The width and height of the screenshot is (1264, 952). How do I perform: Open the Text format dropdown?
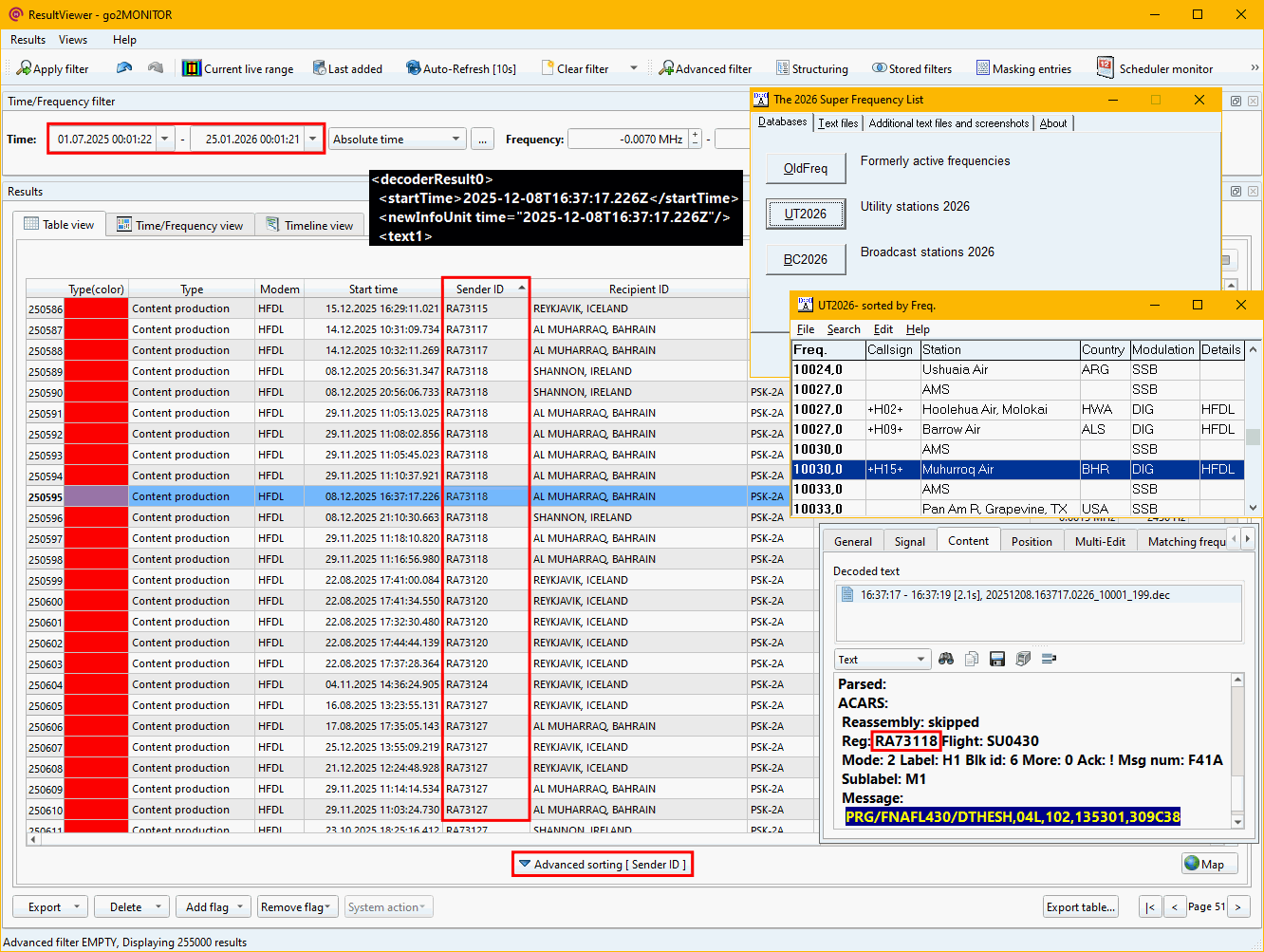click(x=882, y=659)
